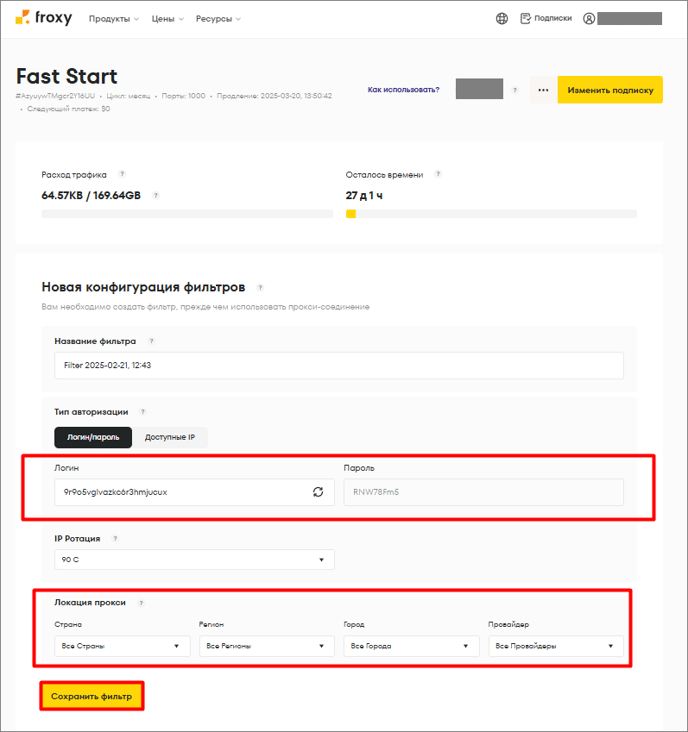Click the Fast Start heading
688x732 pixels.
(x=67, y=76)
